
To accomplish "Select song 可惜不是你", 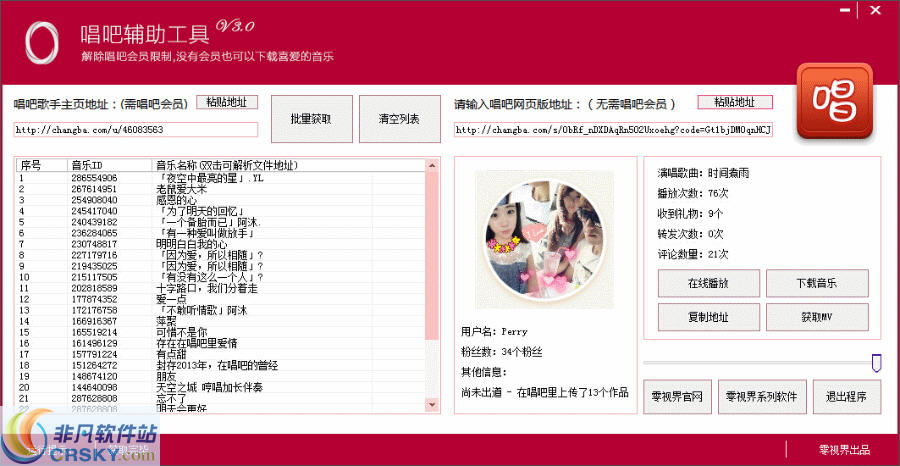I will pyautogui.click(x=181, y=332).
